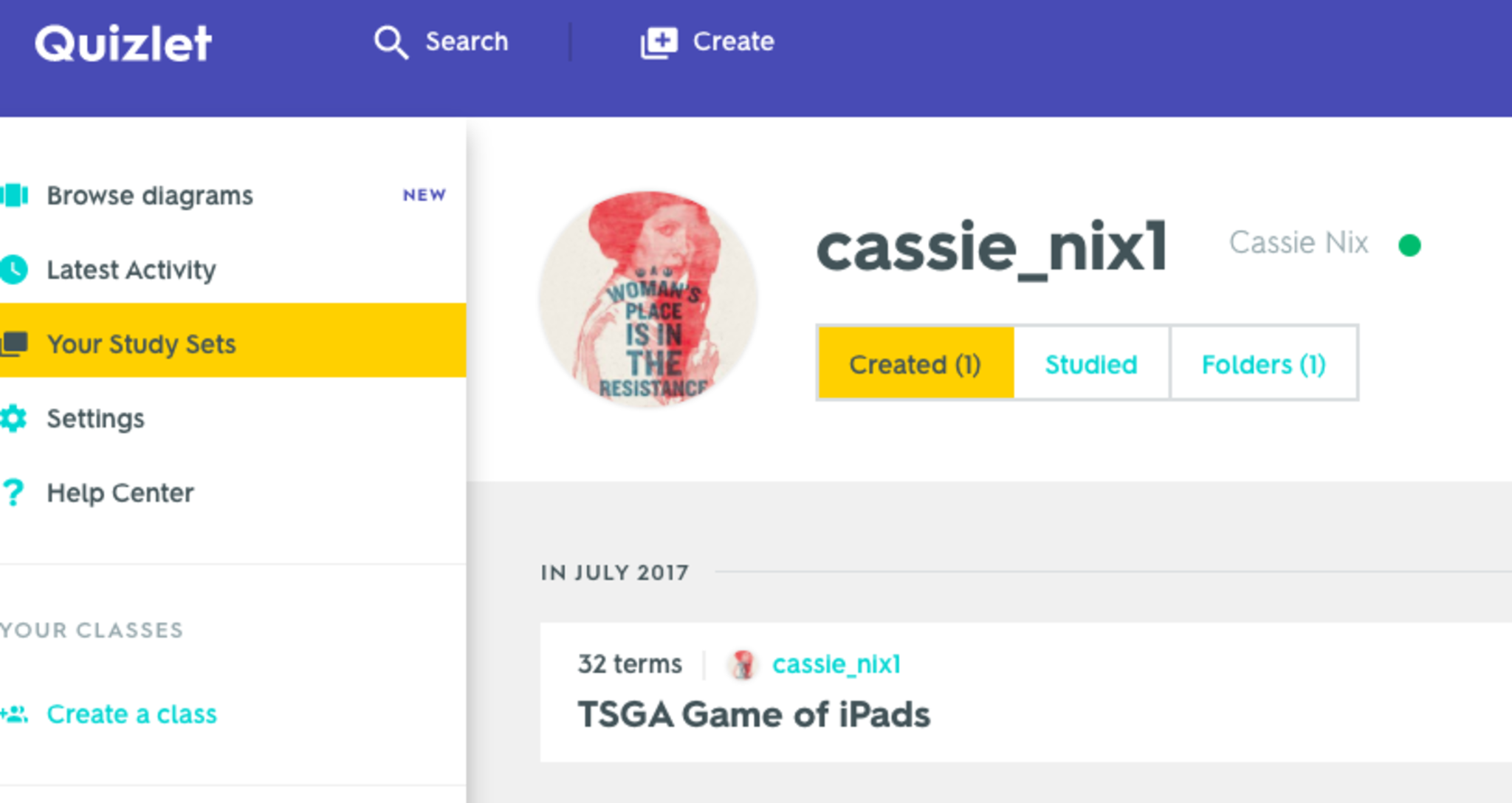Click cassie_nix1 author link on set card
Viewport: 1512px width, 803px height.
[x=836, y=664]
